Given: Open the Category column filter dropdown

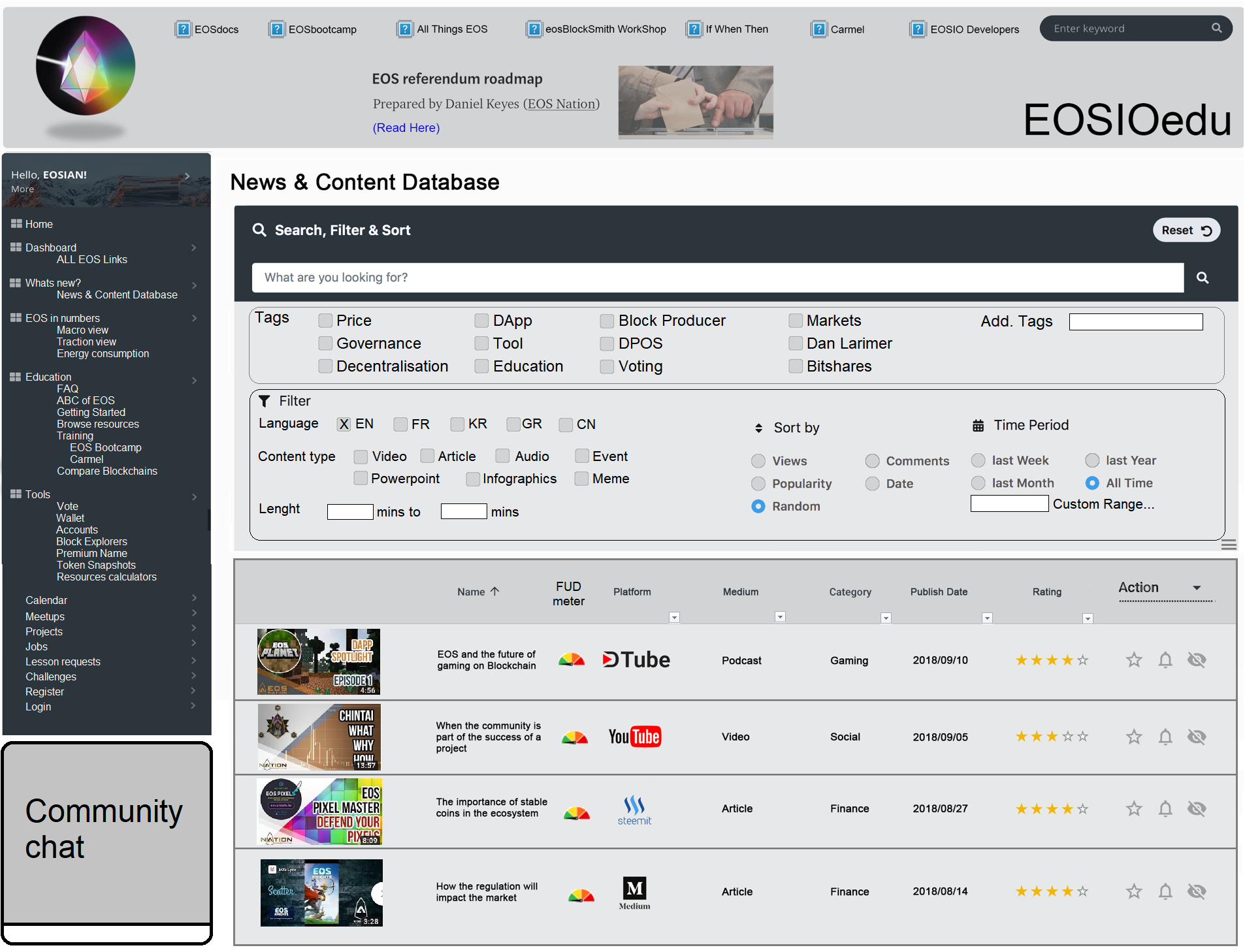Looking at the screenshot, I should point(886,618).
